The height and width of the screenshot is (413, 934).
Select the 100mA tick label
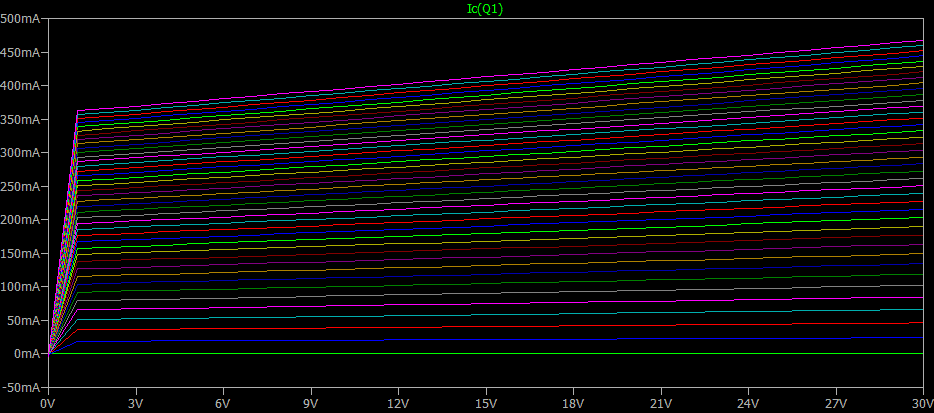point(20,287)
